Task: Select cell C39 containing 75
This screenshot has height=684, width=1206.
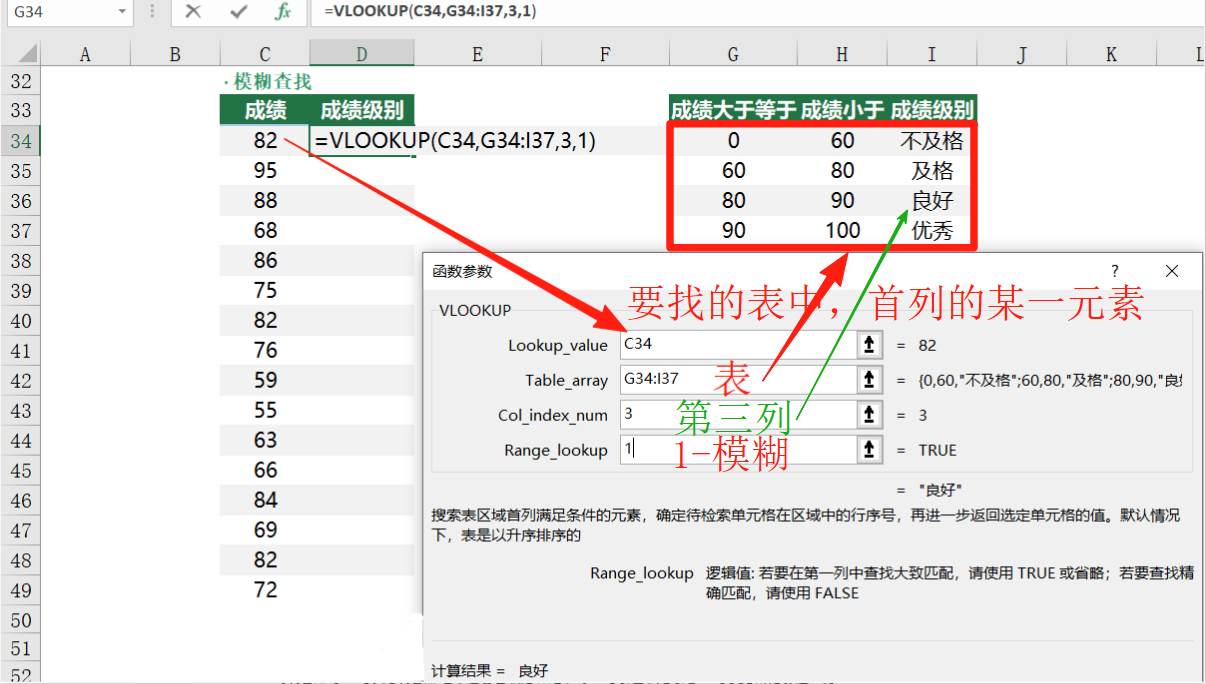Action: pos(264,291)
